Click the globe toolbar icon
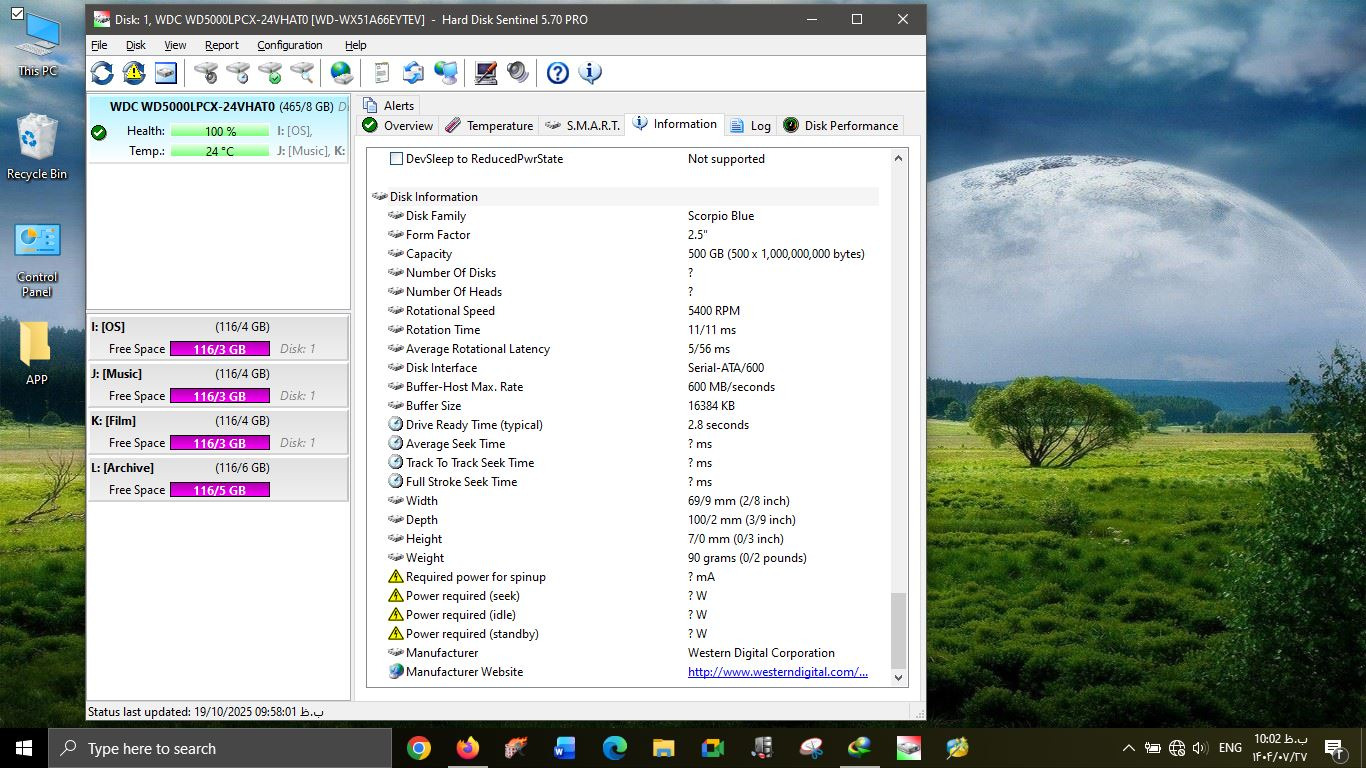This screenshot has width=1366, height=768. [341, 73]
